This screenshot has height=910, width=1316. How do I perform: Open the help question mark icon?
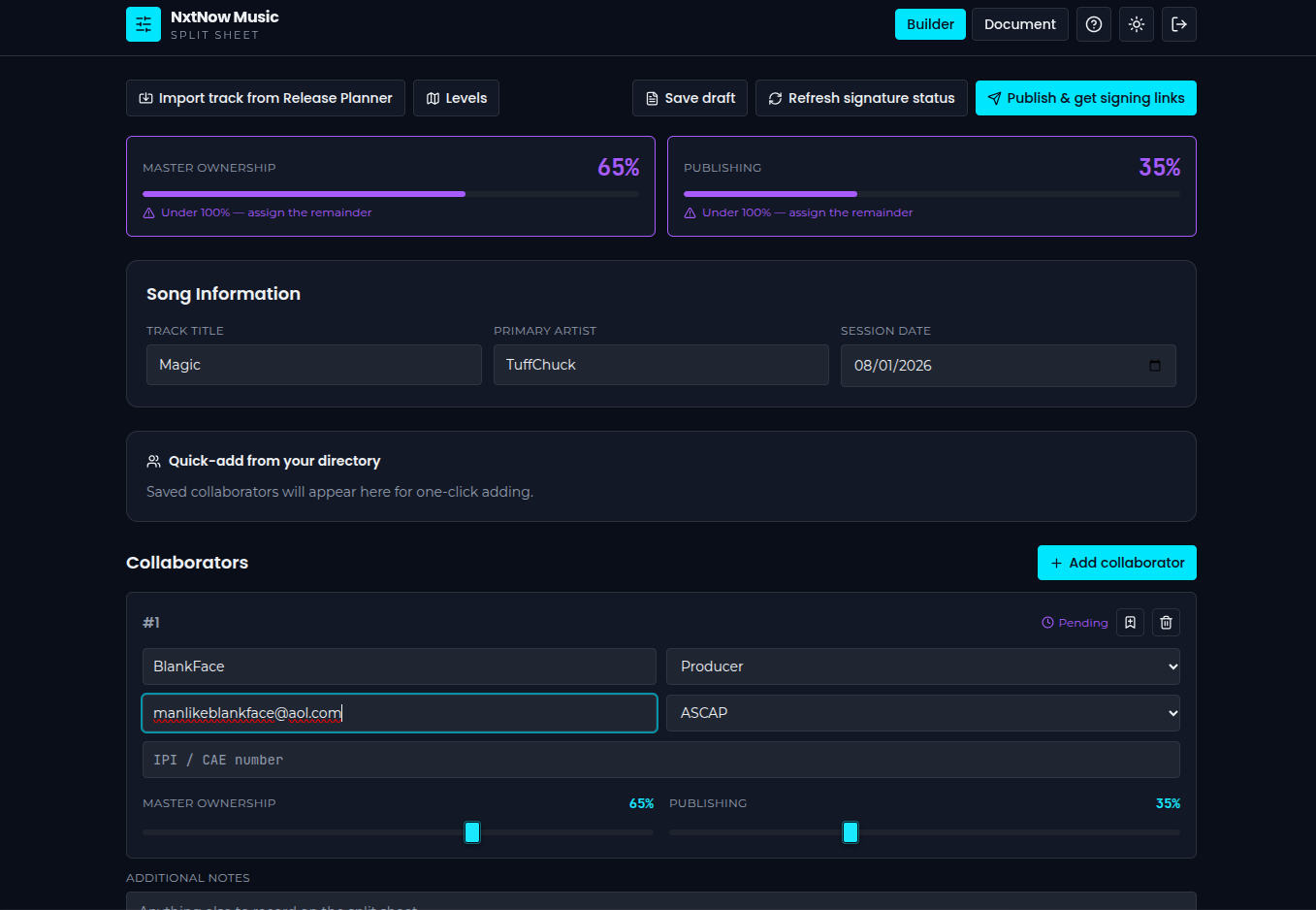(1094, 24)
